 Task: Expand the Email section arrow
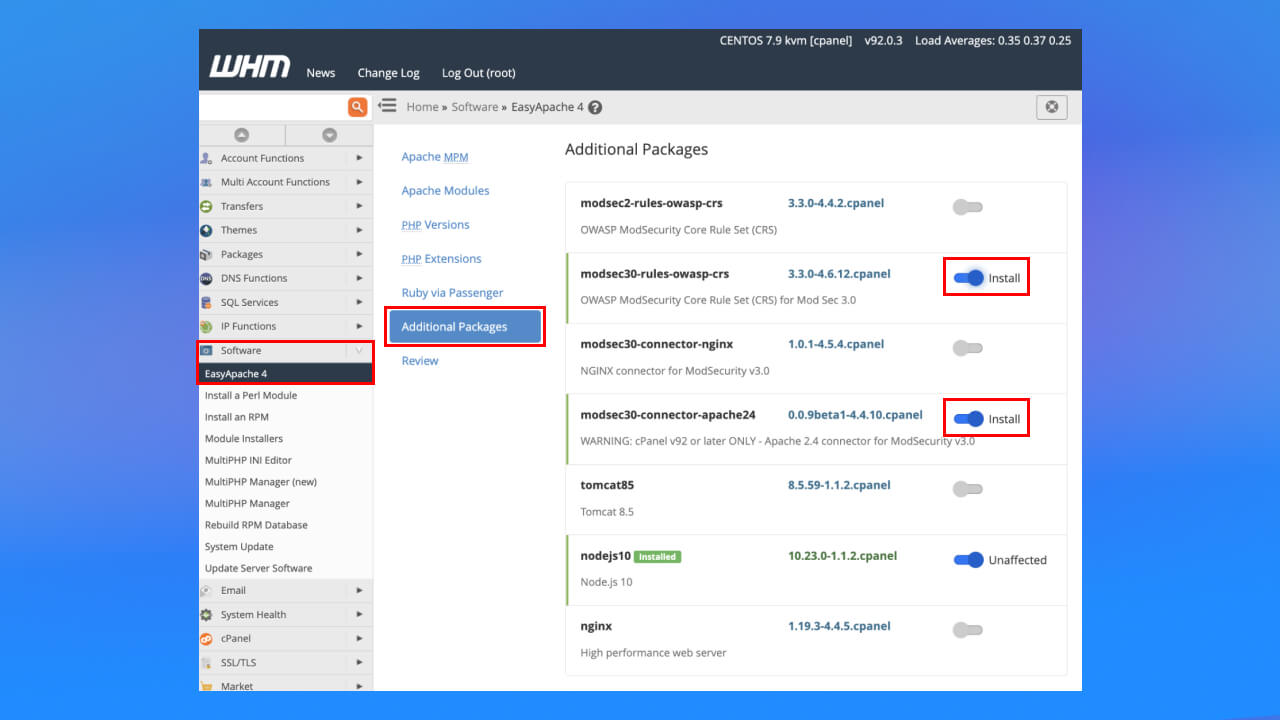pyautogui.click(x=359, y=590)
